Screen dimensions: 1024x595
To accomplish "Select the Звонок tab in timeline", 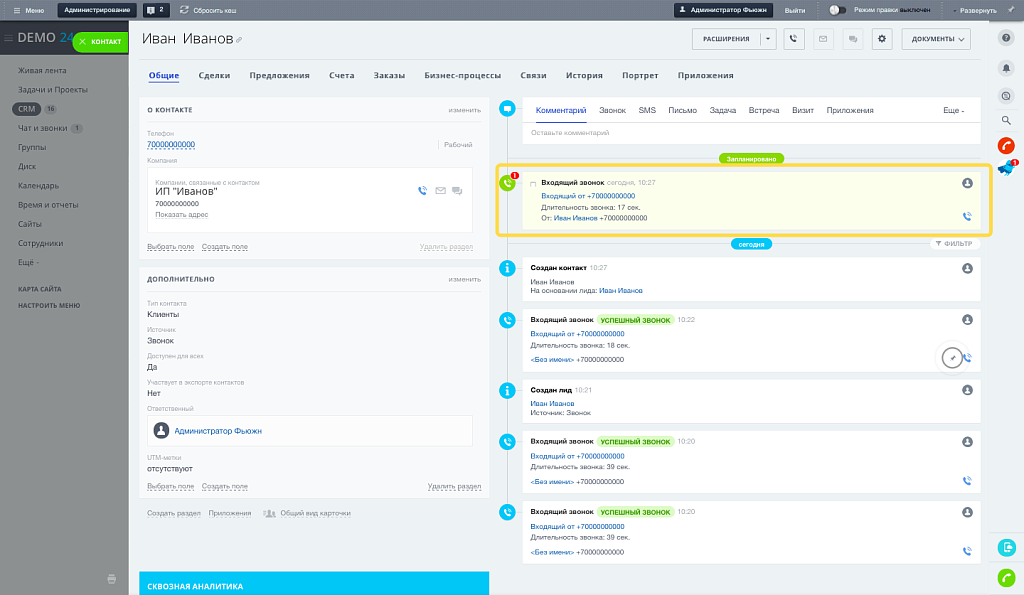I will (612, 110).
